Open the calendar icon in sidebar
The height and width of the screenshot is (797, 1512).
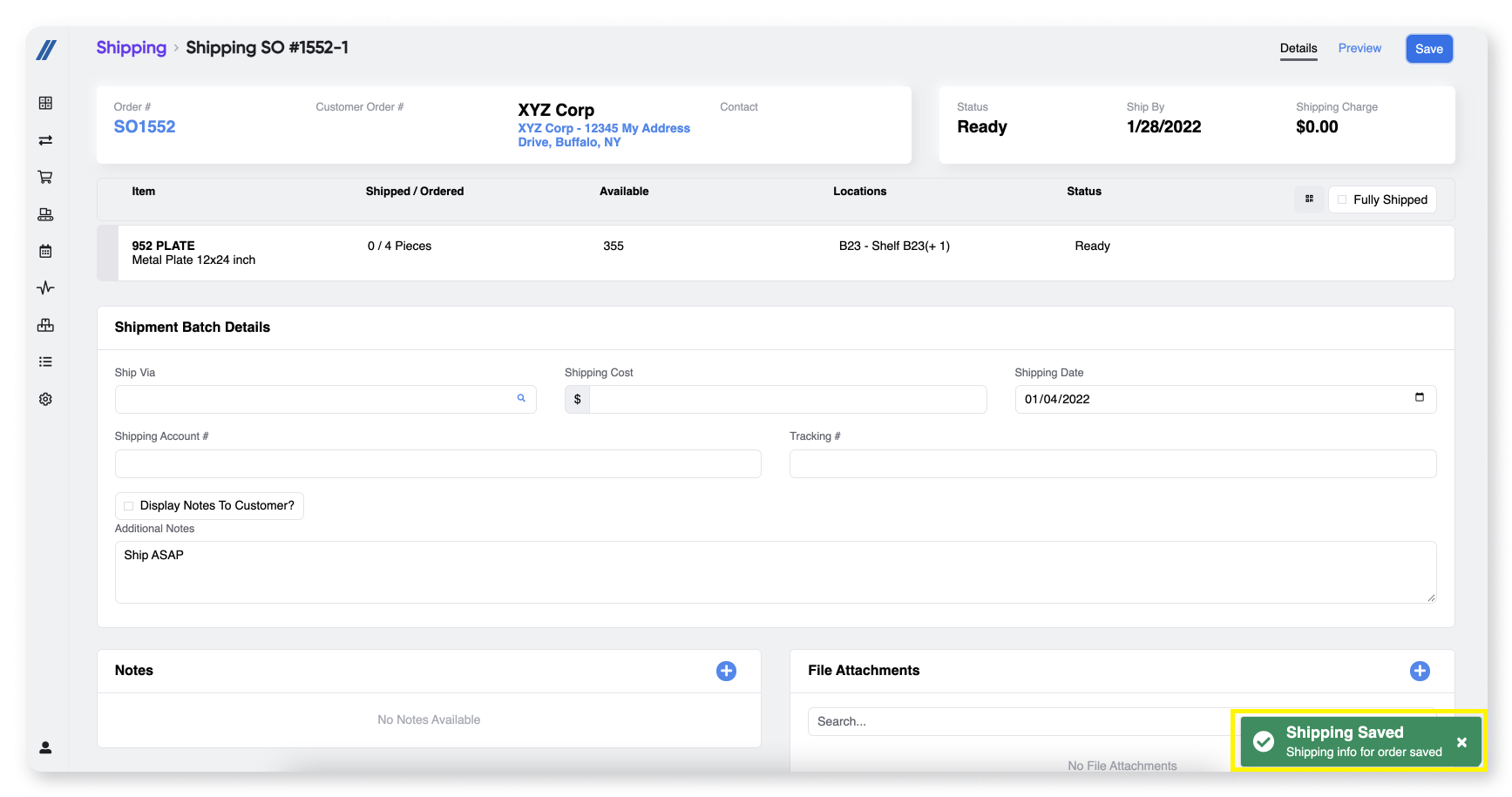click(45, 252)
